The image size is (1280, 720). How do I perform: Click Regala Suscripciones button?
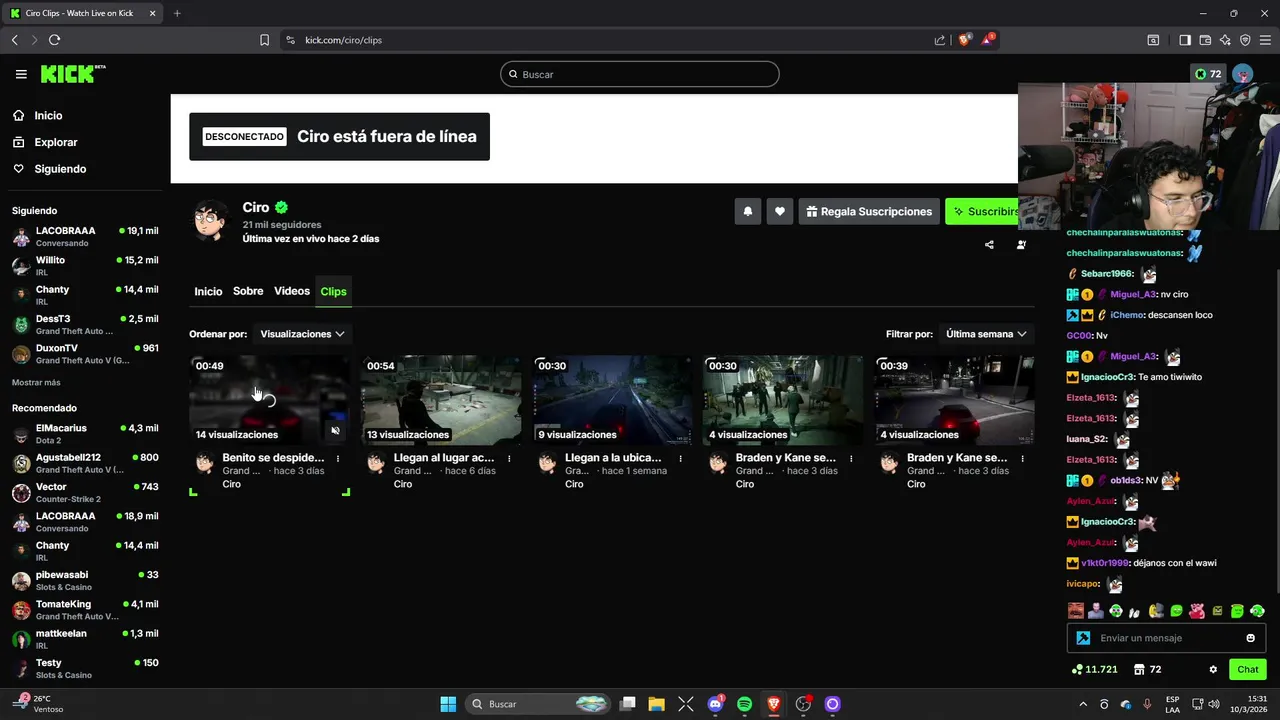click(868, 211)
